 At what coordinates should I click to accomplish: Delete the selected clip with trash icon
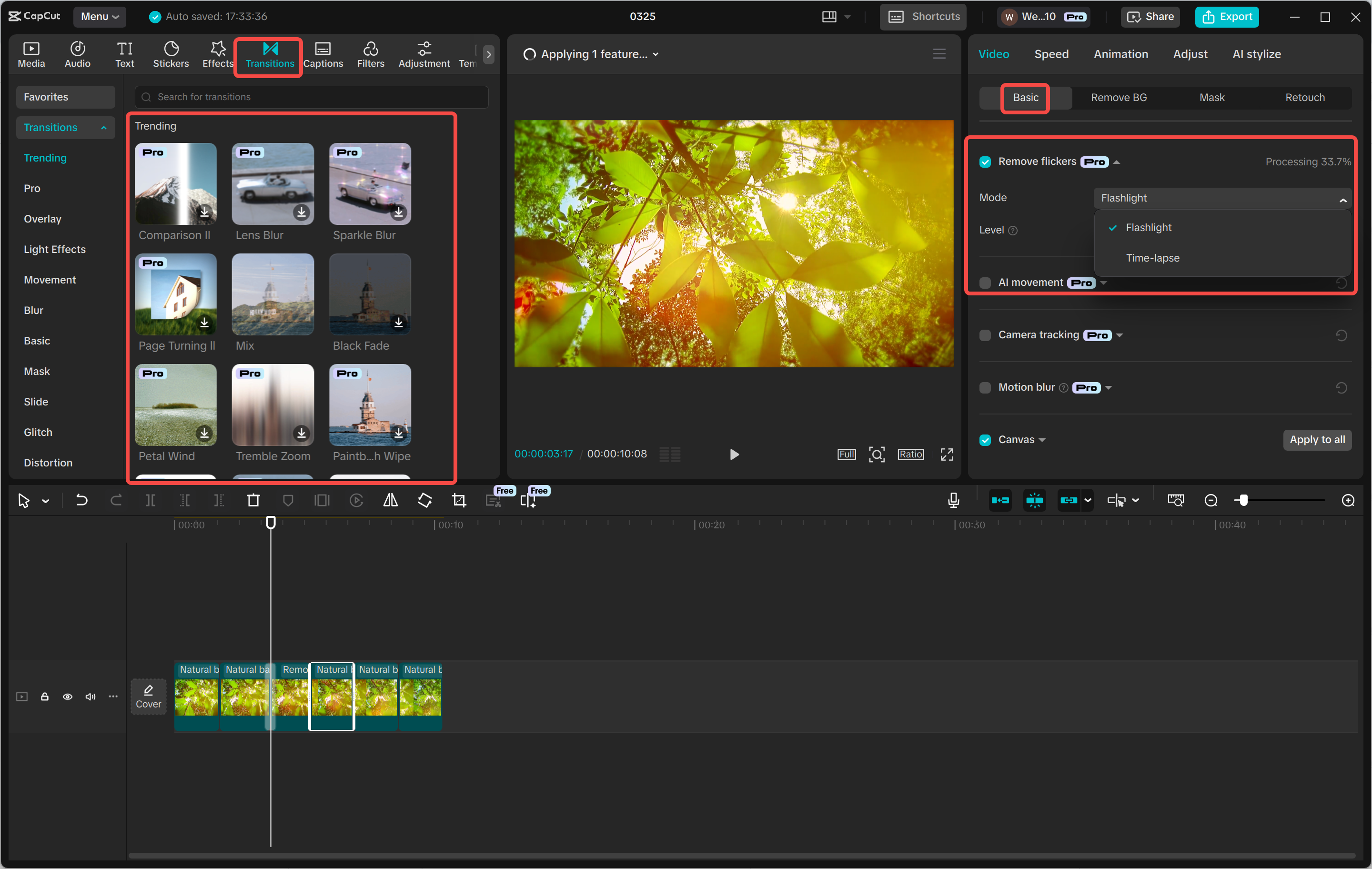[x=253, y=500]
